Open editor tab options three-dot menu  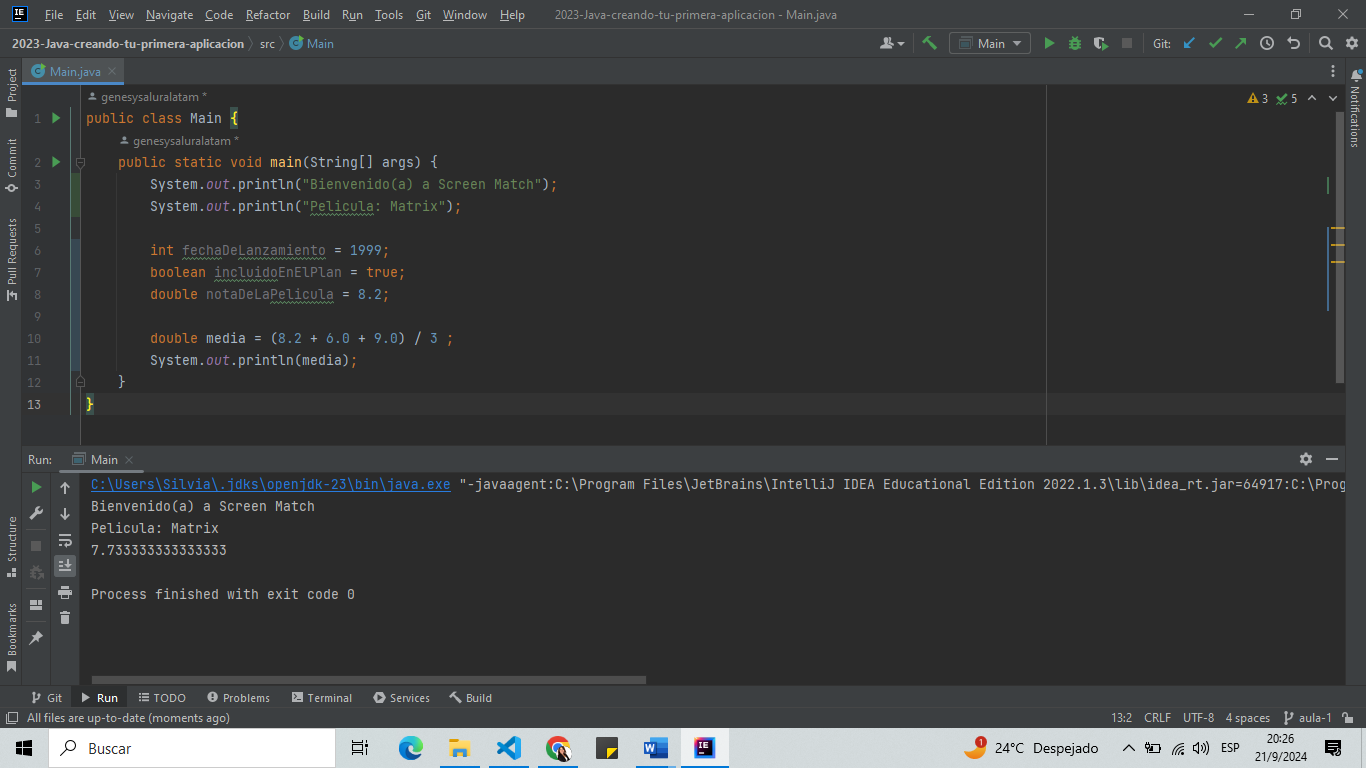point(1333,71)
